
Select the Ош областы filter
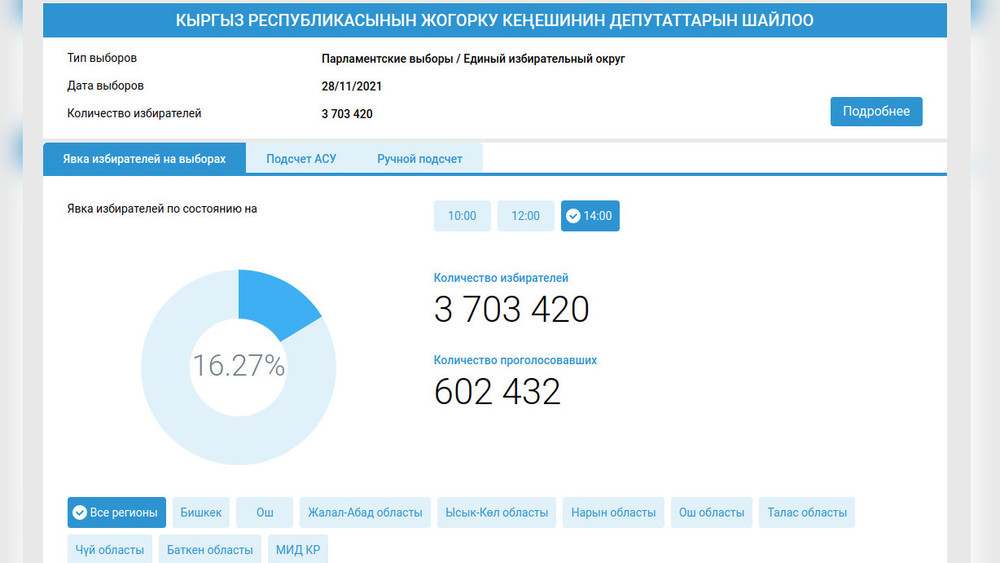click(x=711, y=513)
